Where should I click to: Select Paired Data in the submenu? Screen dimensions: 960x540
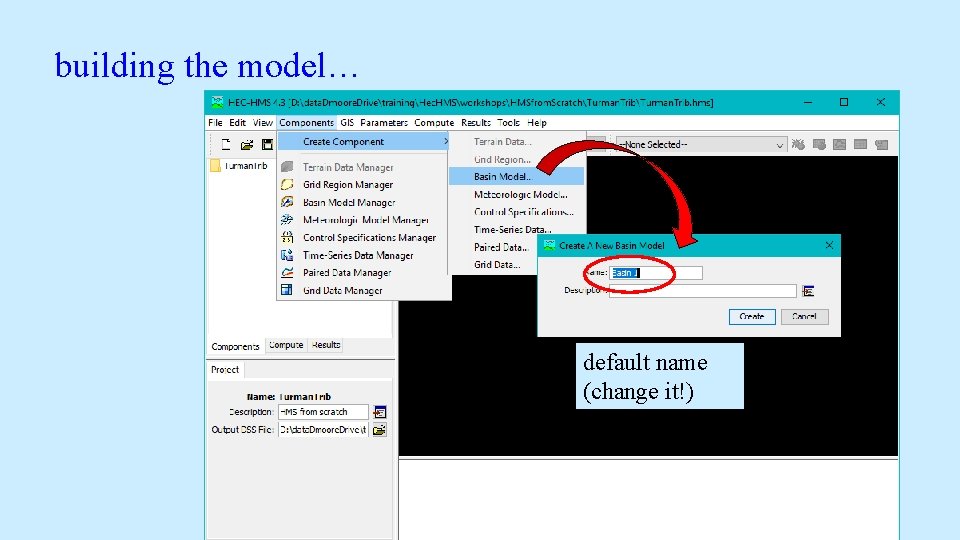[501, 247]
